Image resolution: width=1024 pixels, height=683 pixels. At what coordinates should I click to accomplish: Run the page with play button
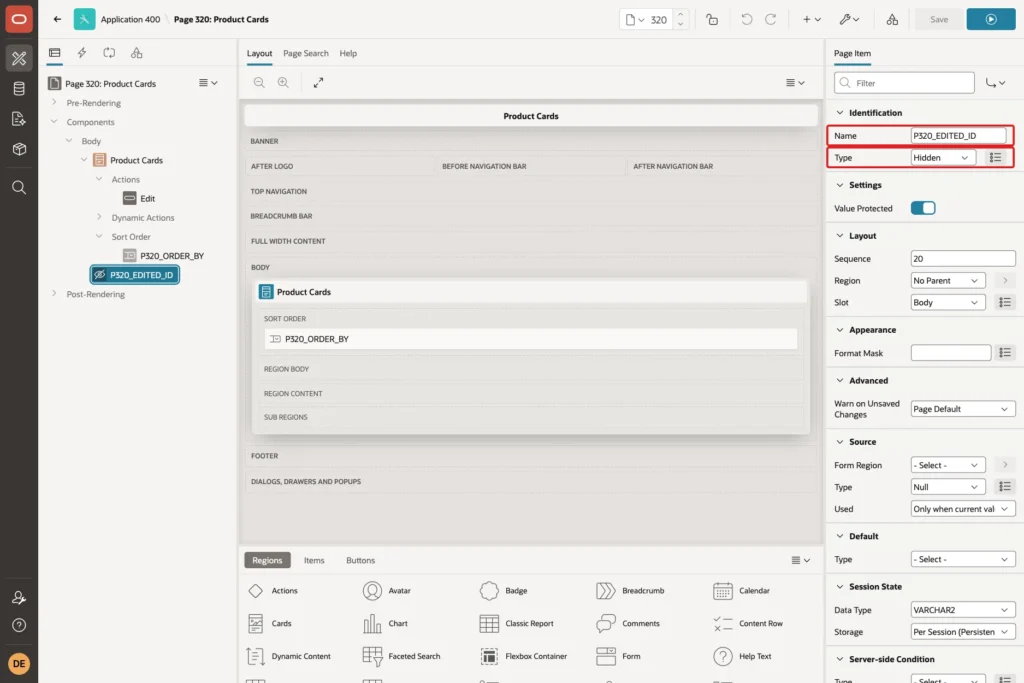(991, 20)
